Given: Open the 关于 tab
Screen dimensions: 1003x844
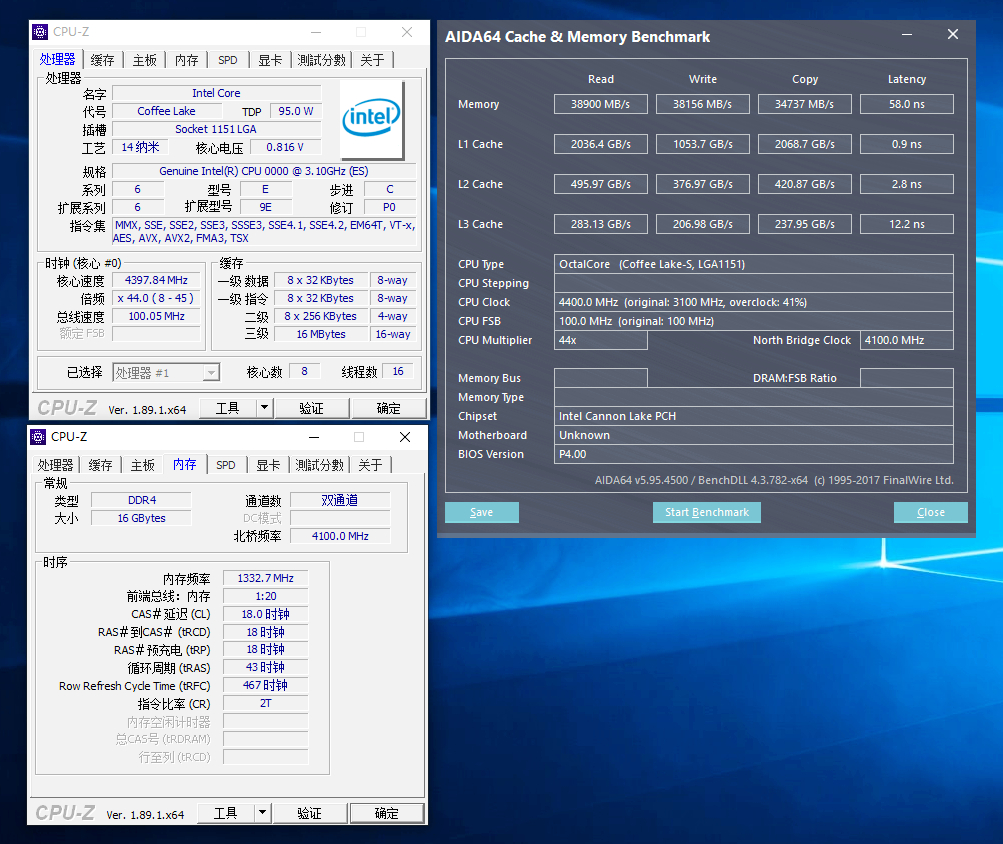Looking at the screenshot, I should click(373, 59).
